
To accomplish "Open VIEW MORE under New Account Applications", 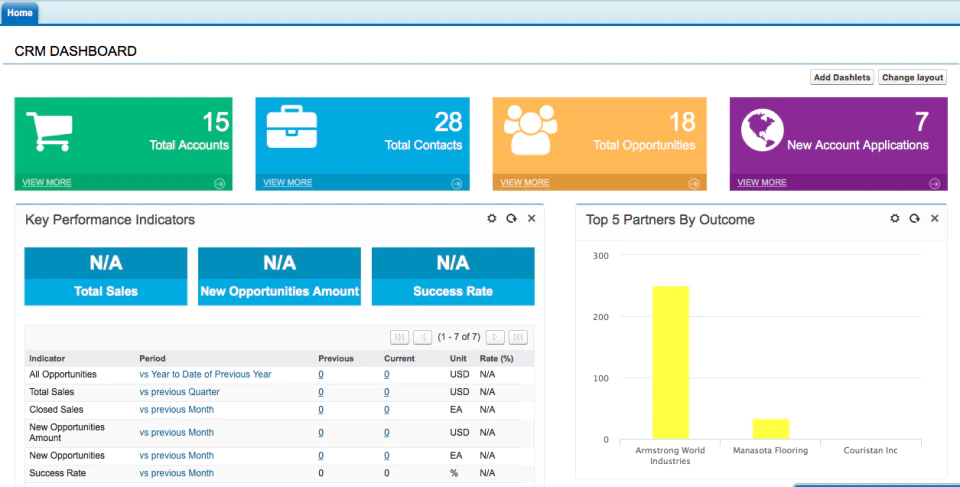I will point(762,182).
